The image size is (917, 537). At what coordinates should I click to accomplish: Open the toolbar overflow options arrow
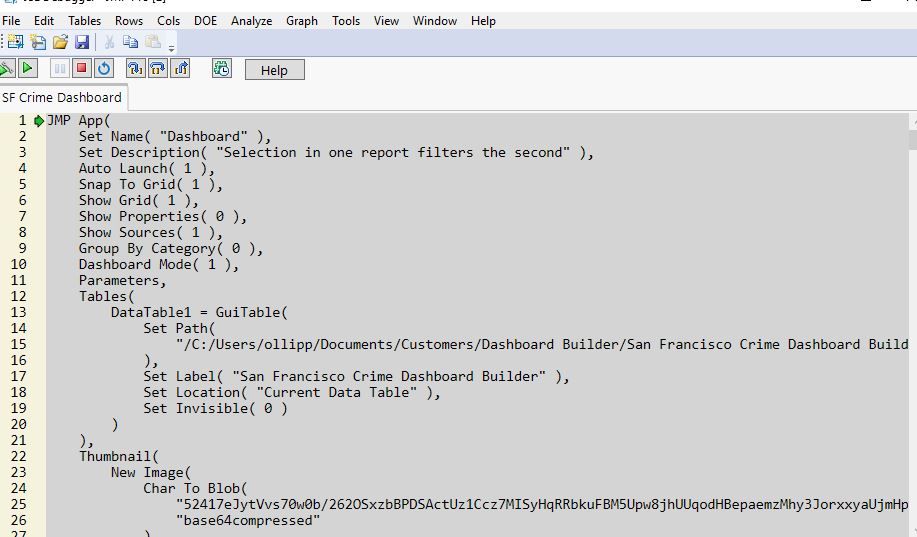171,48
